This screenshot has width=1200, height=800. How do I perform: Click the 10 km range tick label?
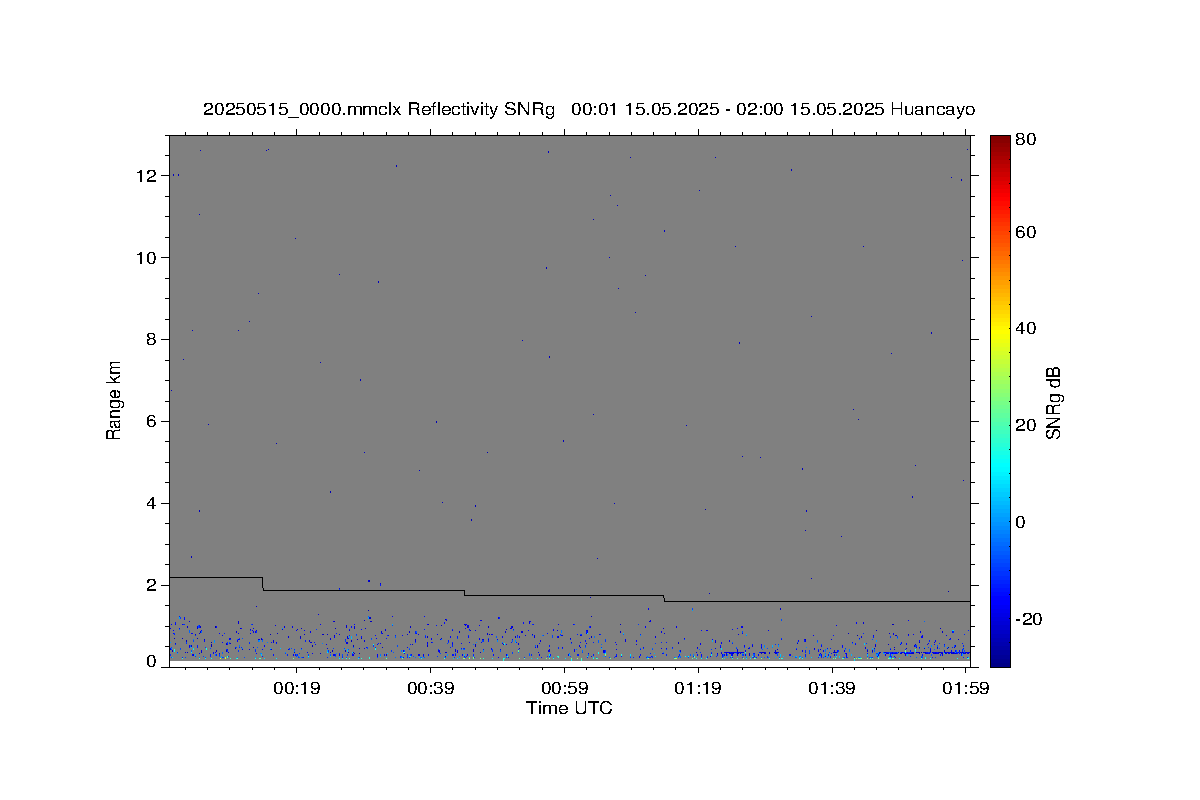pyautogui.click(x=148, y=258)
